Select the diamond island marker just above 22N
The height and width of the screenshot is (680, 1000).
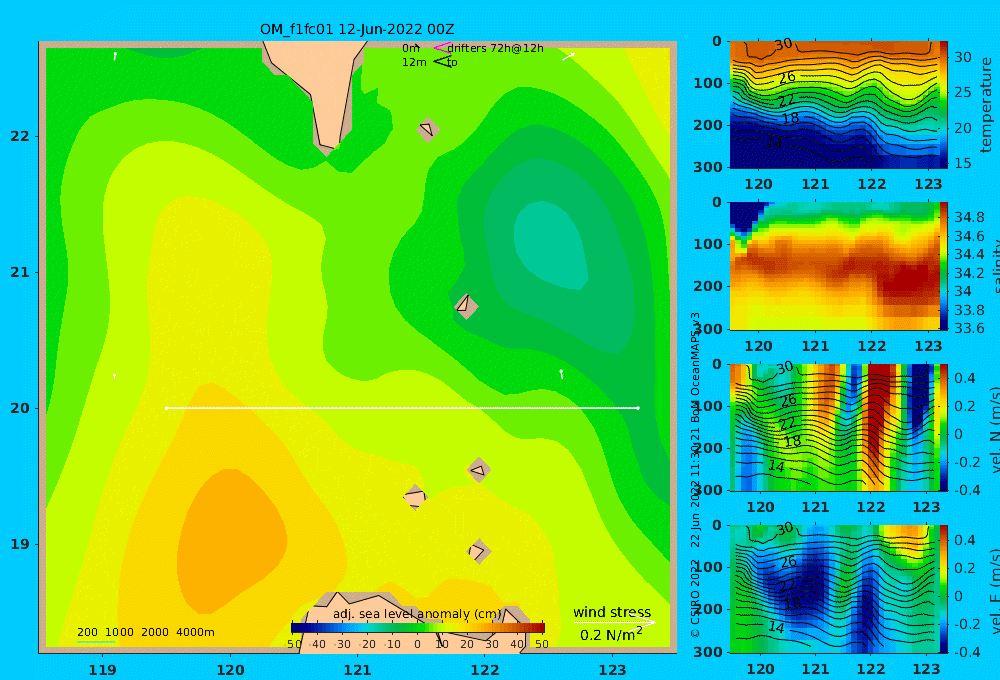tap(428, 129)
